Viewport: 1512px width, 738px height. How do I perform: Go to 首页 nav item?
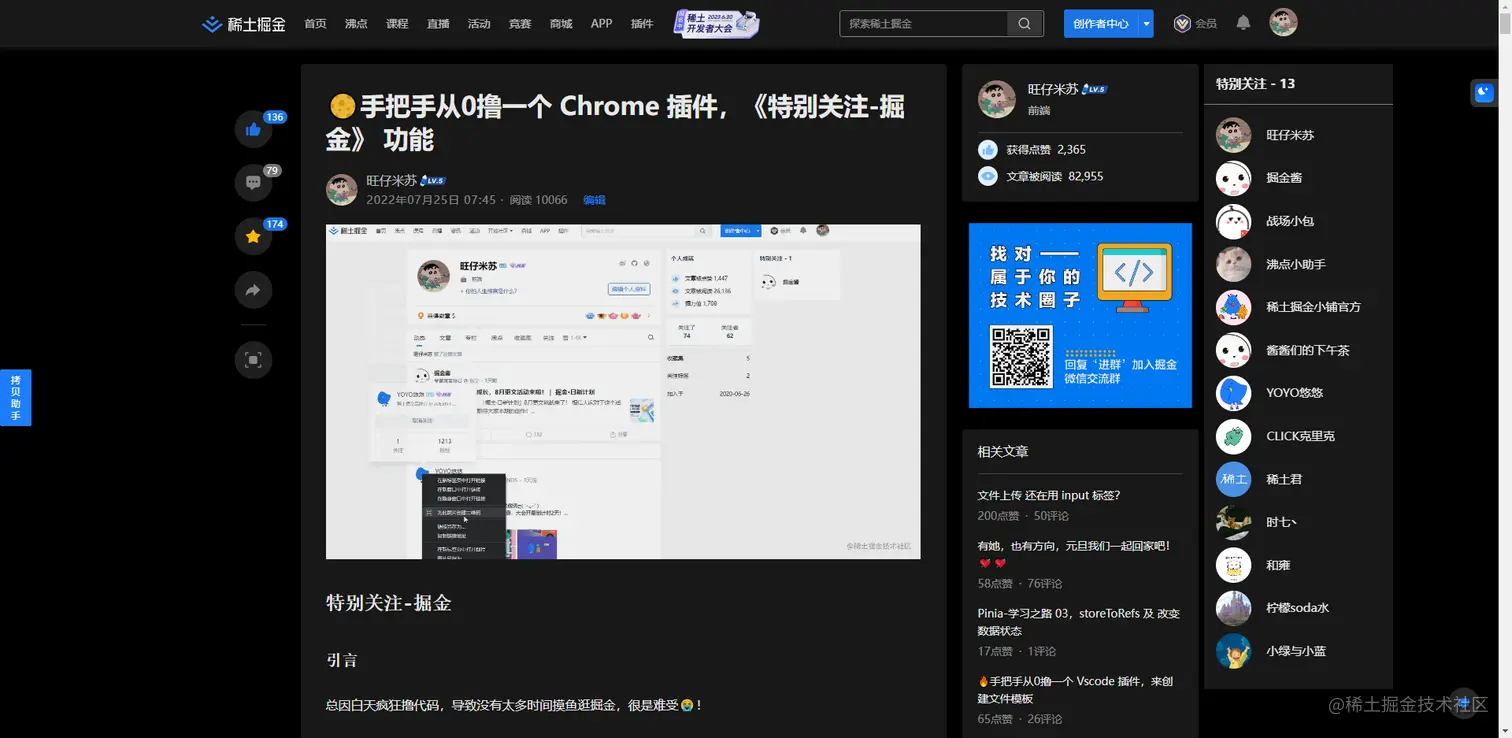point(315,24)
